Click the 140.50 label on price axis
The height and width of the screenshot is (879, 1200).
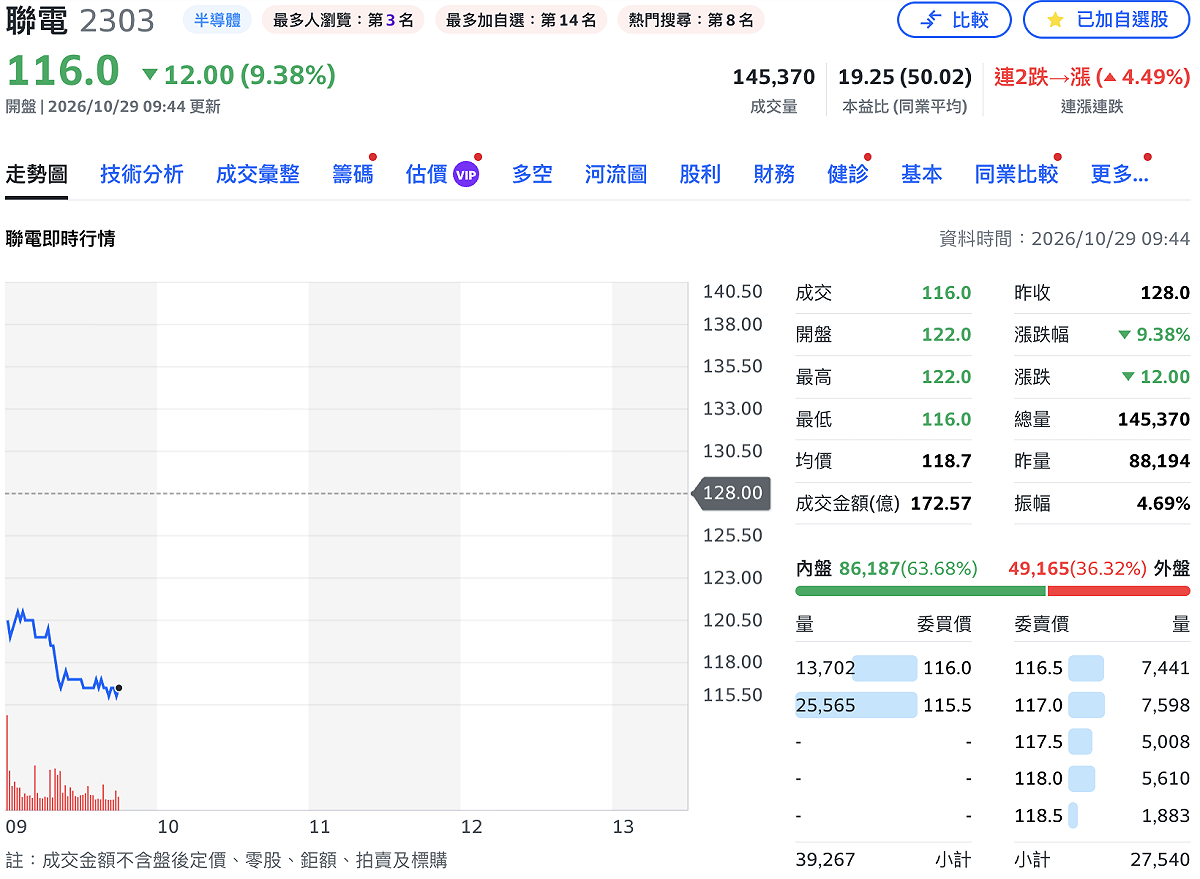(x=733, y=291)
